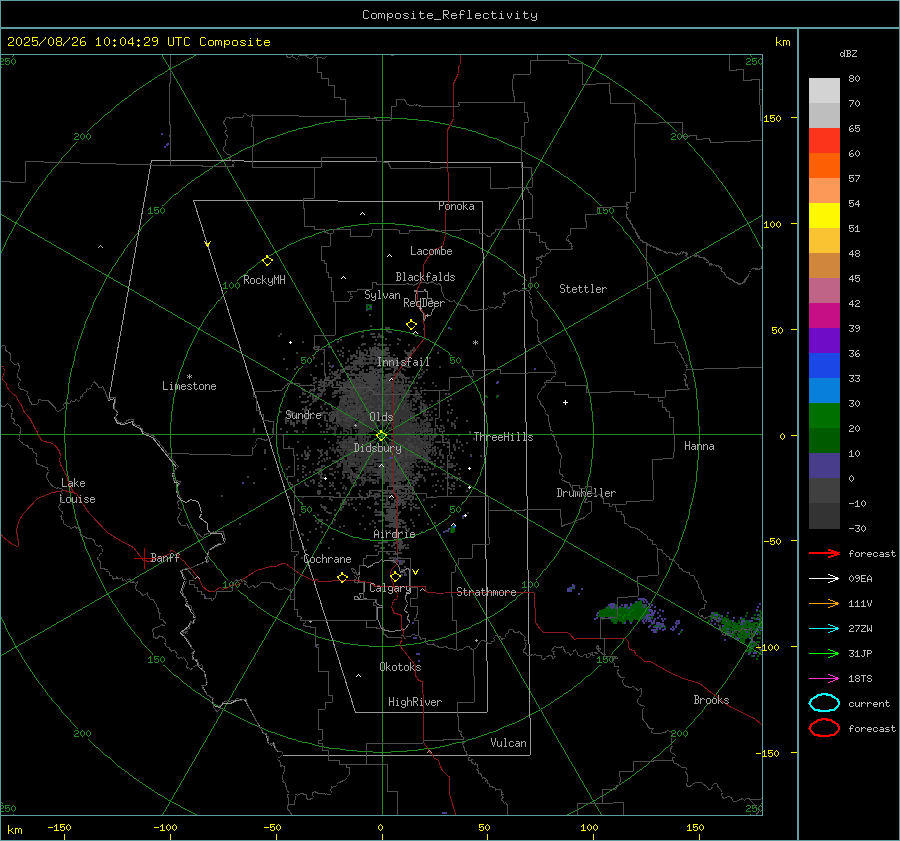Click the magenta 18TS arrow icon
Screen dimensions: 900x841
[824, 679]
